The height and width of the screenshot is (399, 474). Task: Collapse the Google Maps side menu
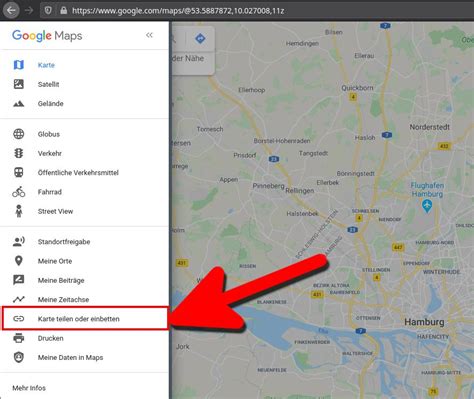pos(149,35)
